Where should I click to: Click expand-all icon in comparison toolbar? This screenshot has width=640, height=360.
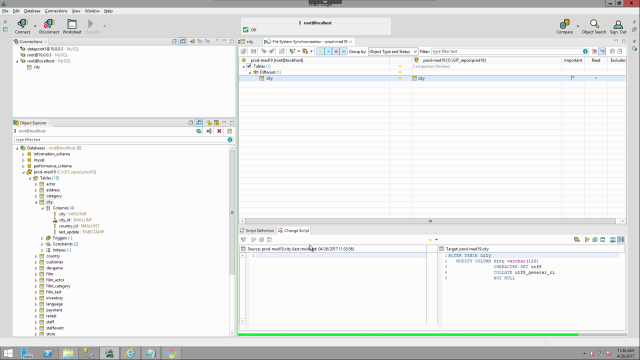tap(612, 51)
